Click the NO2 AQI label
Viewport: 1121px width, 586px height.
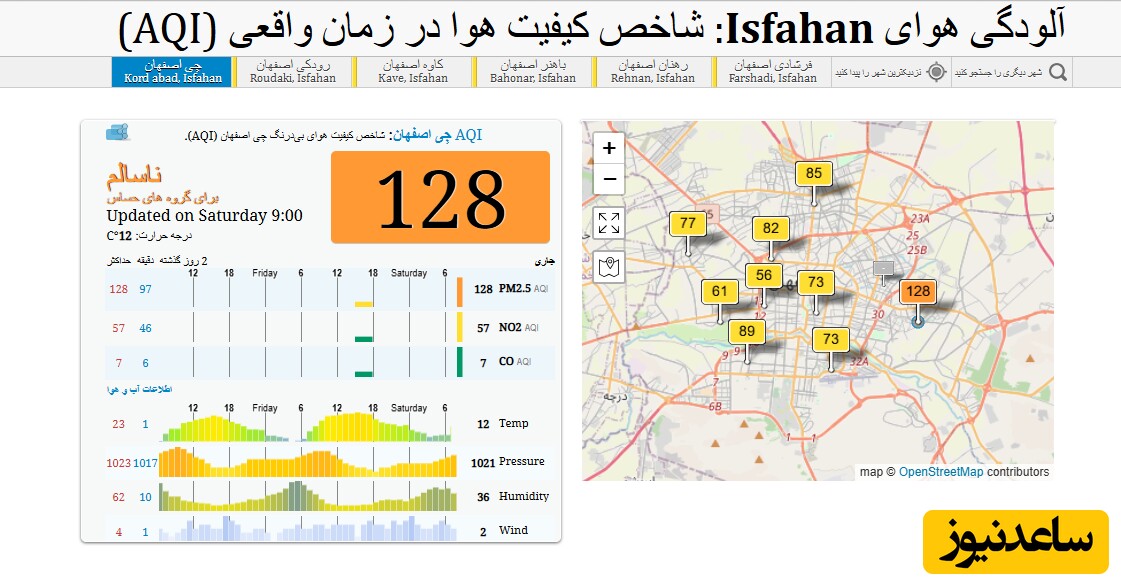[519, 327]
